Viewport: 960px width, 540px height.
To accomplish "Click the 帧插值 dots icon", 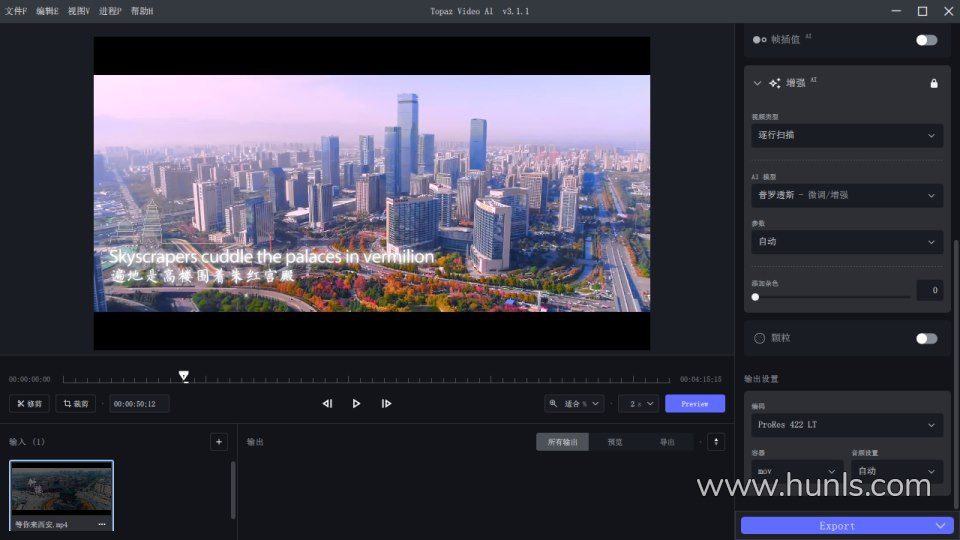I will 759,40.
